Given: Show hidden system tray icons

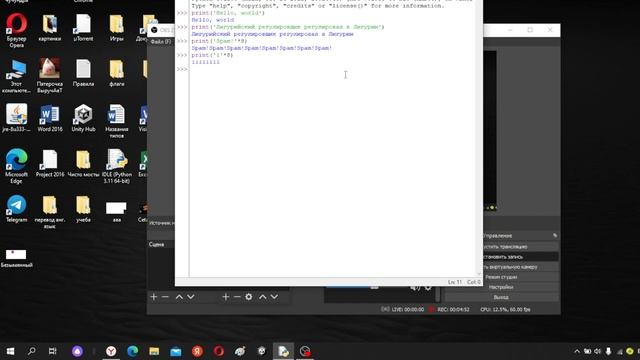Looking at the screenshot, I should tap(577, 351).
